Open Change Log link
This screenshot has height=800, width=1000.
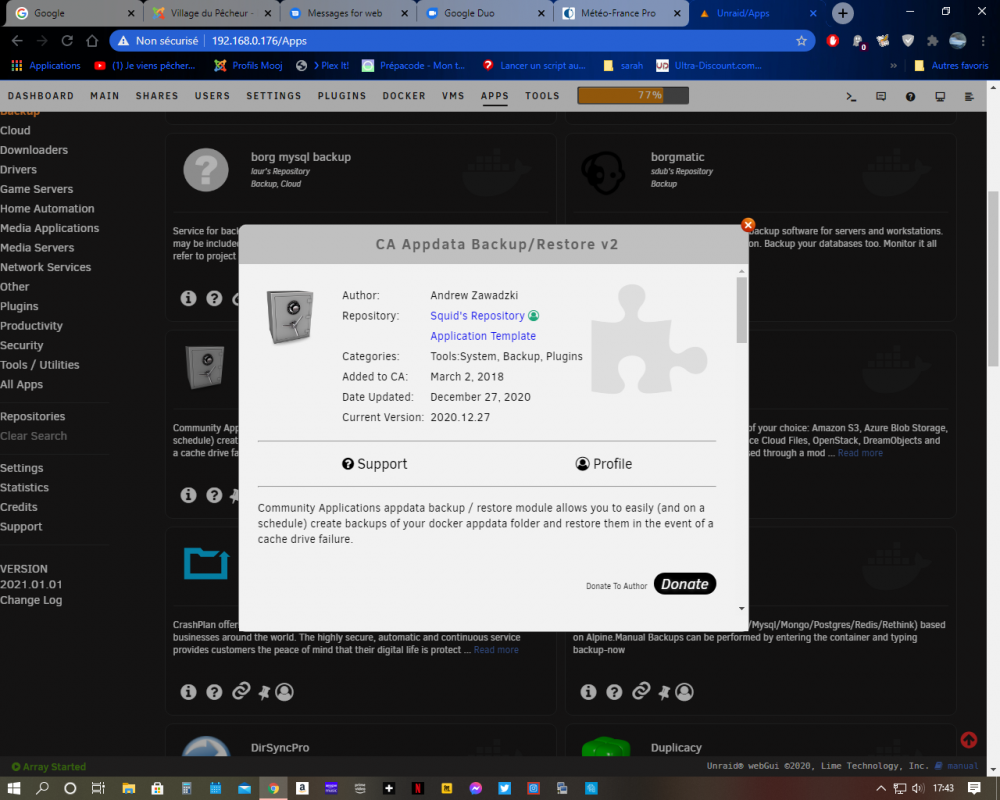pos(31,600)
